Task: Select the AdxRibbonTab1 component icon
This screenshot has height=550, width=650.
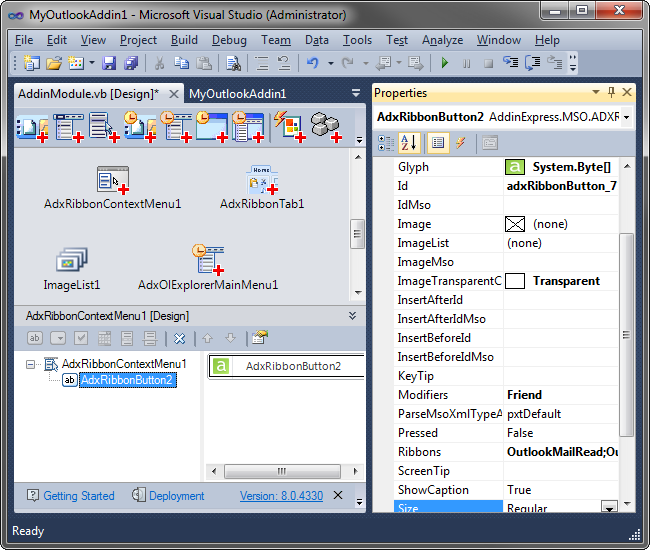Action: [x=262, y=180]
